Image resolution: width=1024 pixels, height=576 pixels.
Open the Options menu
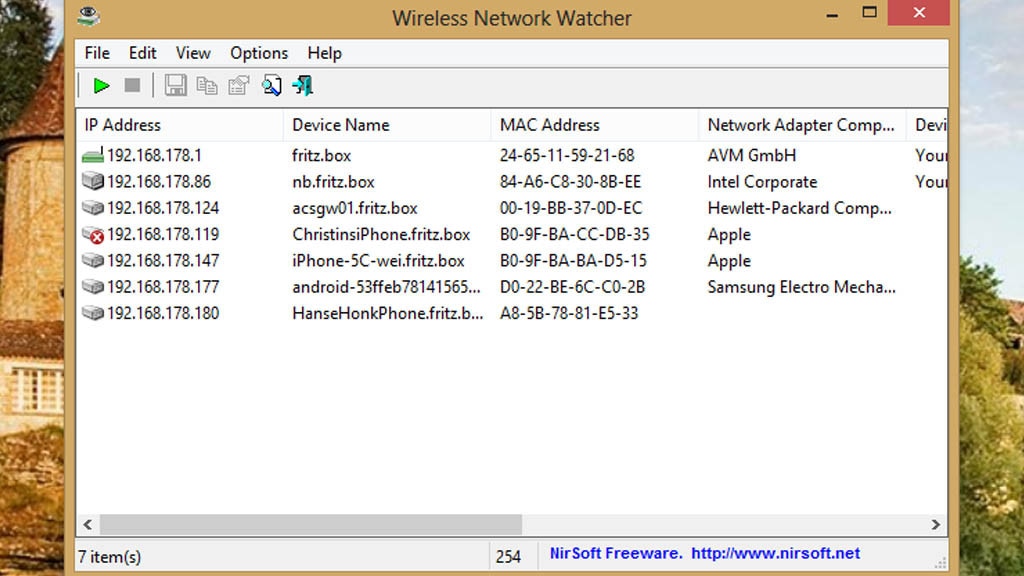258,53
